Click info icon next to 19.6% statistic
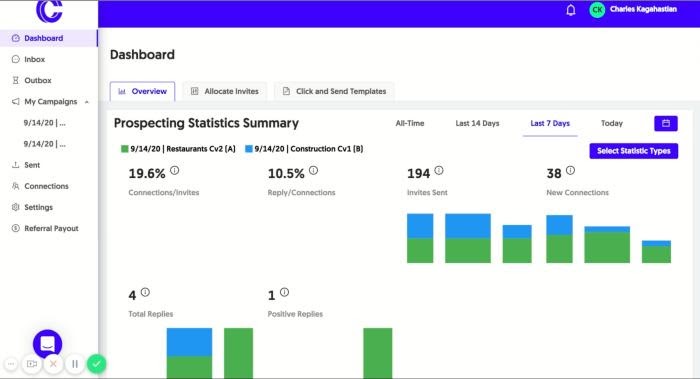This screenshot has height=379, width=700. point(175,171)
